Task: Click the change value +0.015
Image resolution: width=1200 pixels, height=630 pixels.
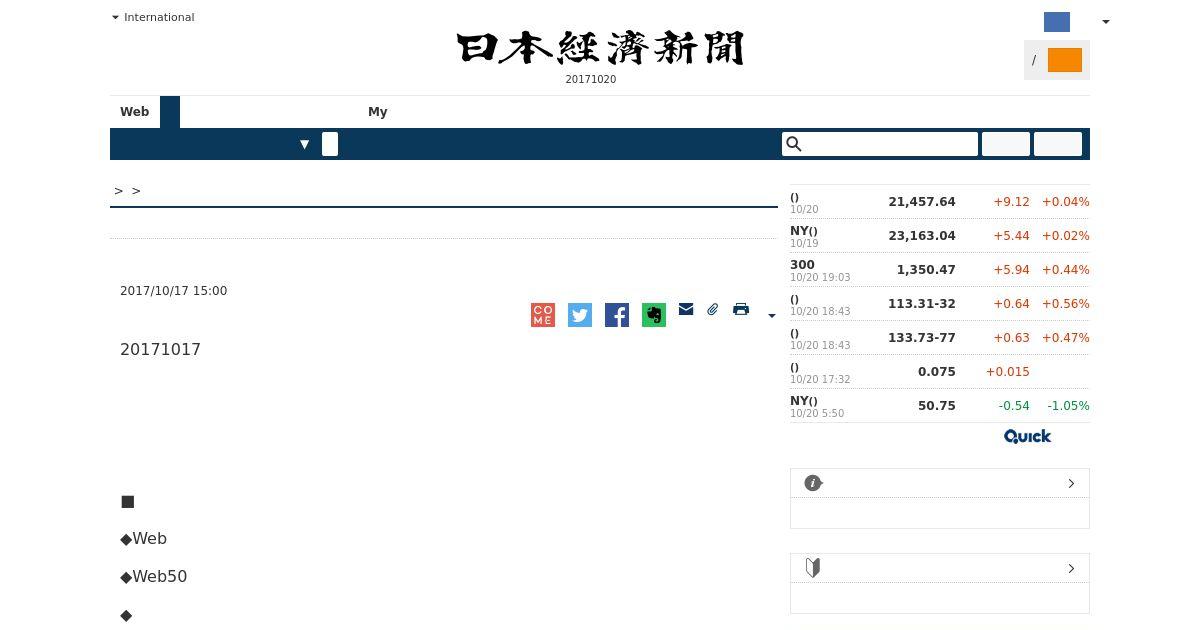Action: click(1008, 371)
